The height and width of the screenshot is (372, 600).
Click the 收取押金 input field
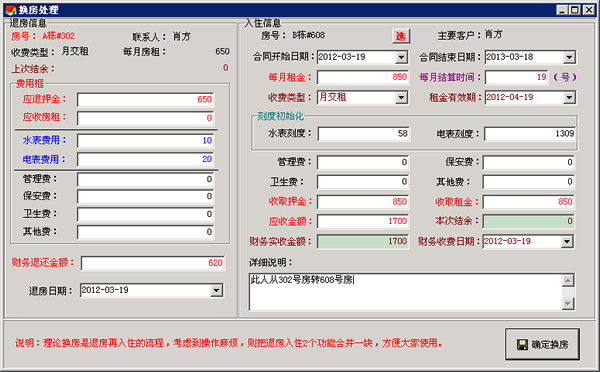point(363,202)
